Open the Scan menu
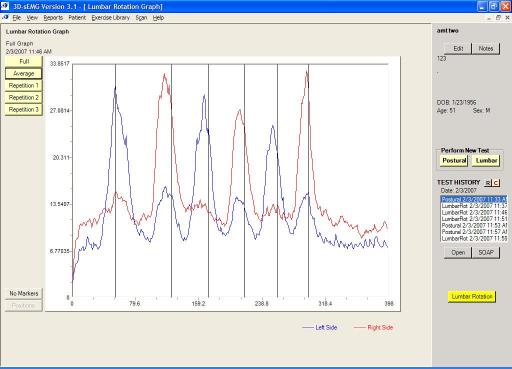 [x=141, y=18]
